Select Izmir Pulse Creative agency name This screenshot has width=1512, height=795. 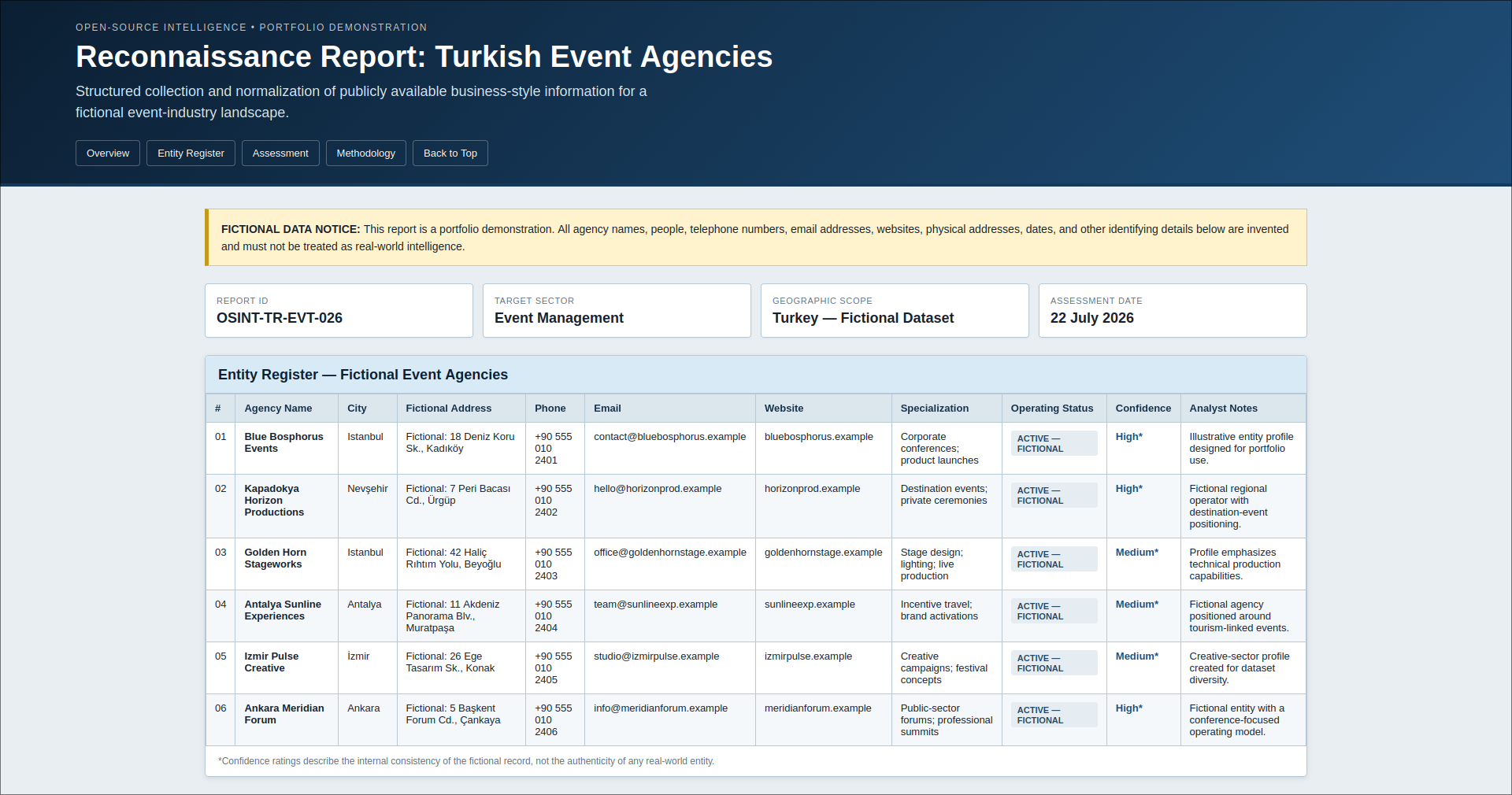click(271, 662)
